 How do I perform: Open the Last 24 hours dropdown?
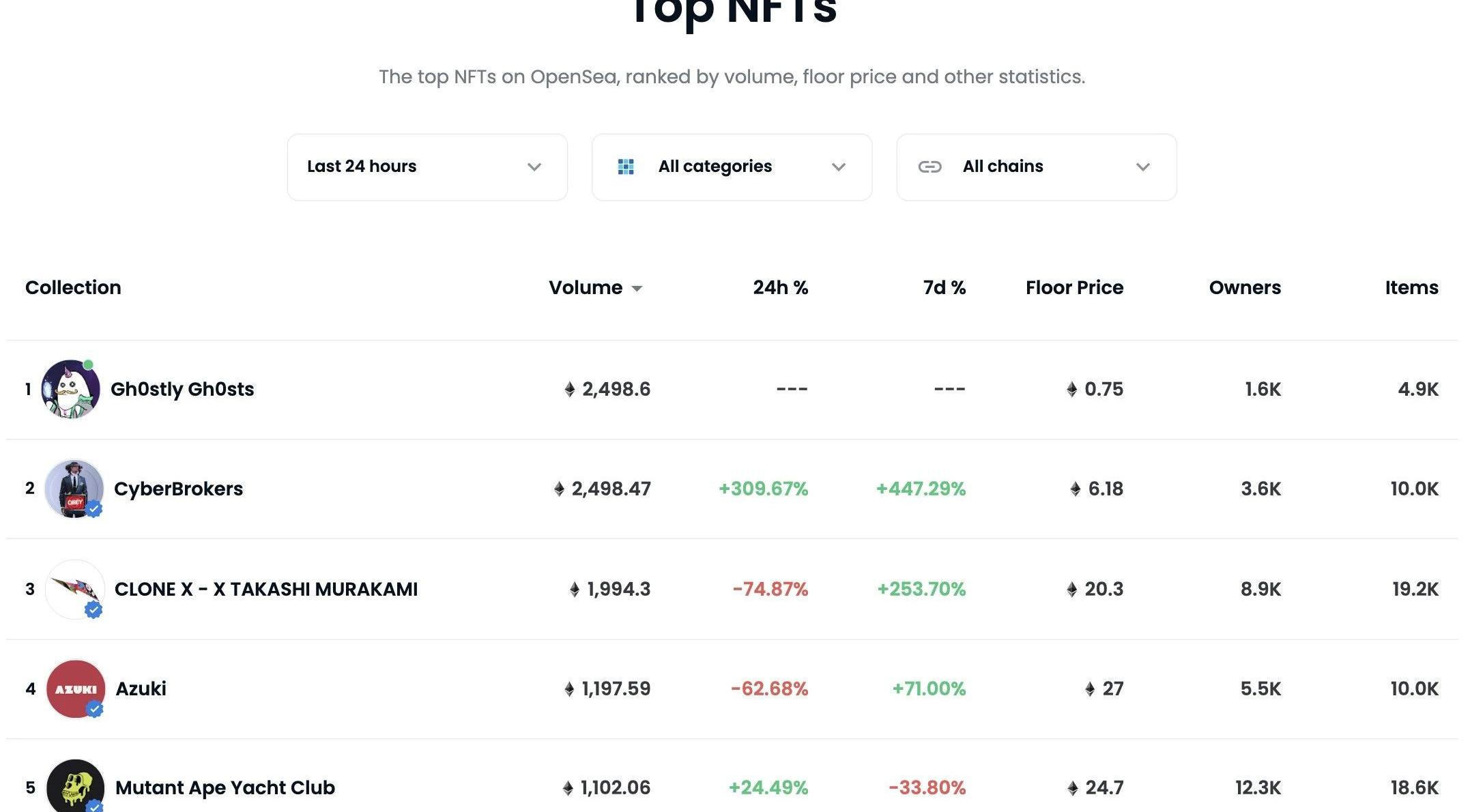tap(427, 167)
